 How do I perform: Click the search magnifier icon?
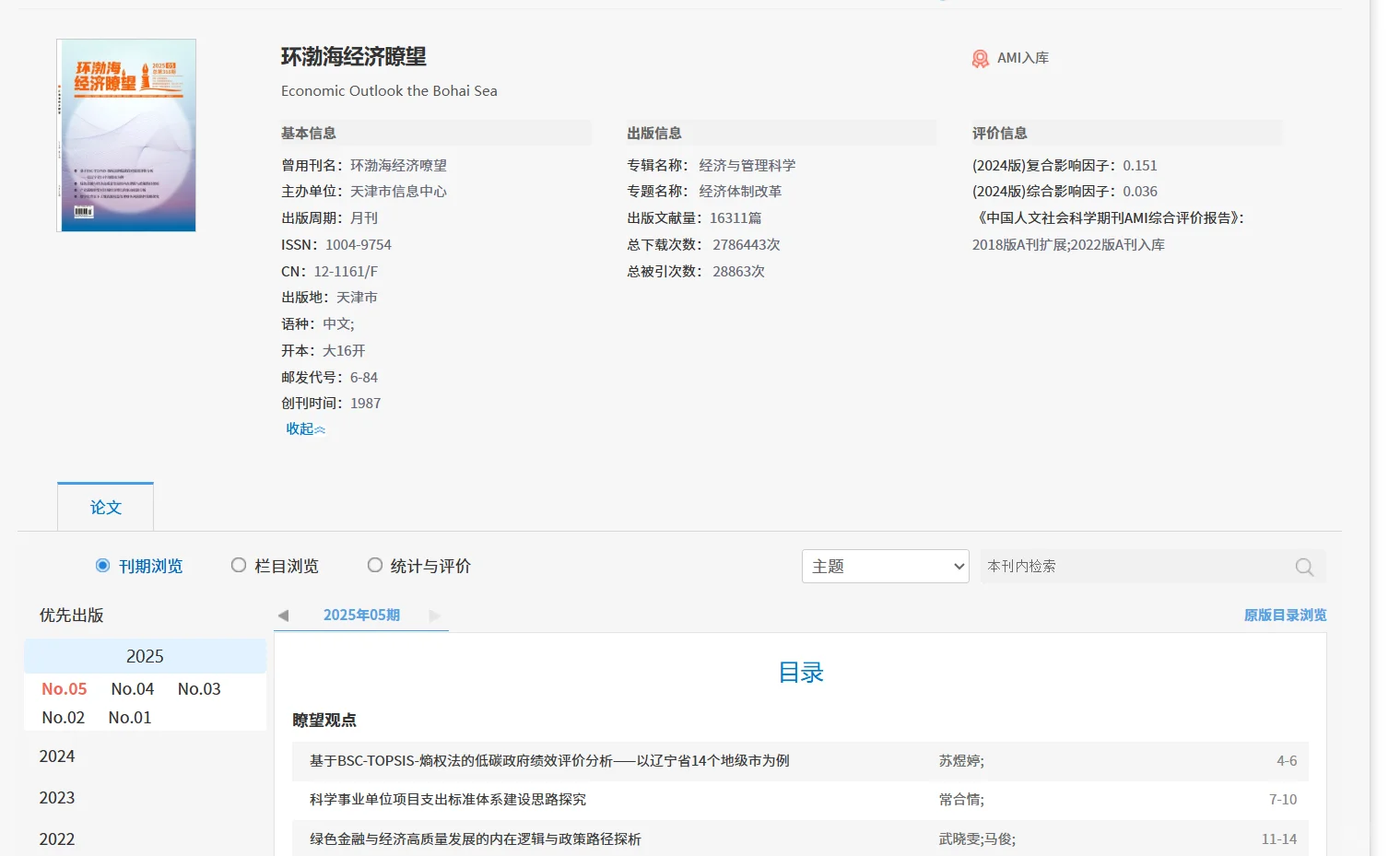click(1303, 567)
